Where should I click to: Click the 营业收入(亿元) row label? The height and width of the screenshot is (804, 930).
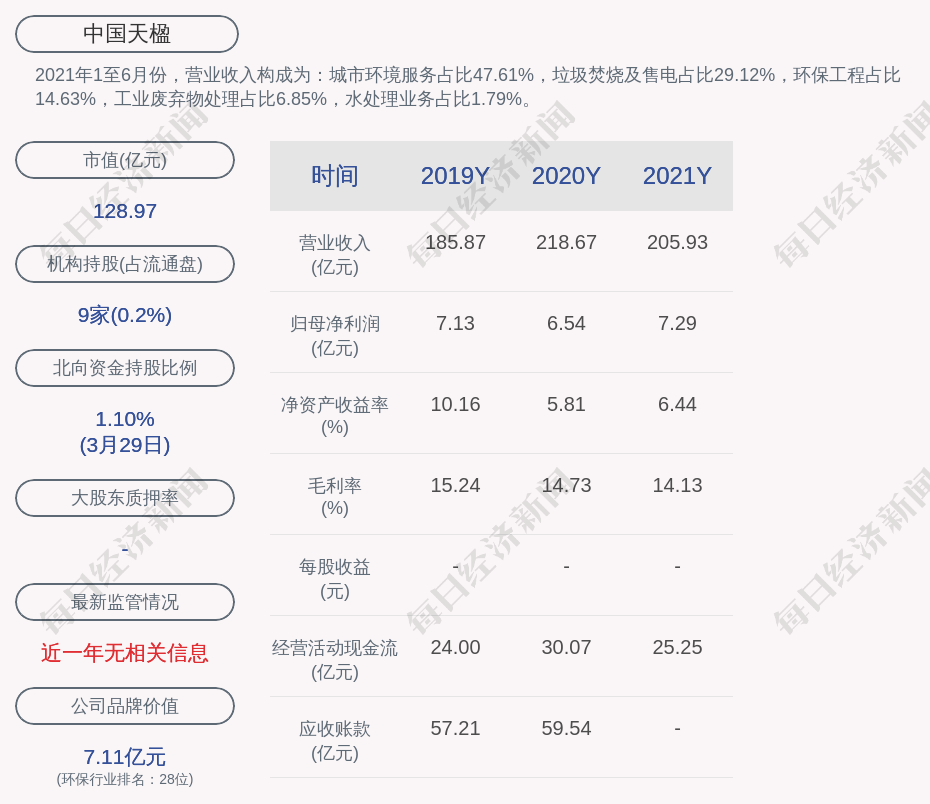335,255
